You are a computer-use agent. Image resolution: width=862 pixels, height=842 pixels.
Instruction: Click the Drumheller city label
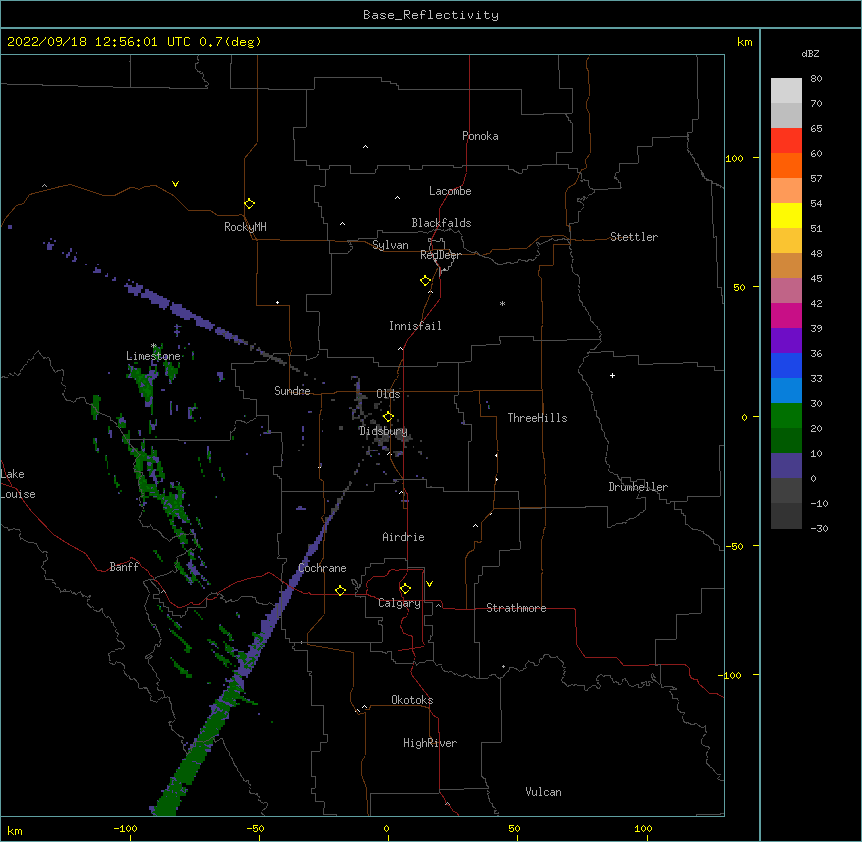click(x=638, y=487)
